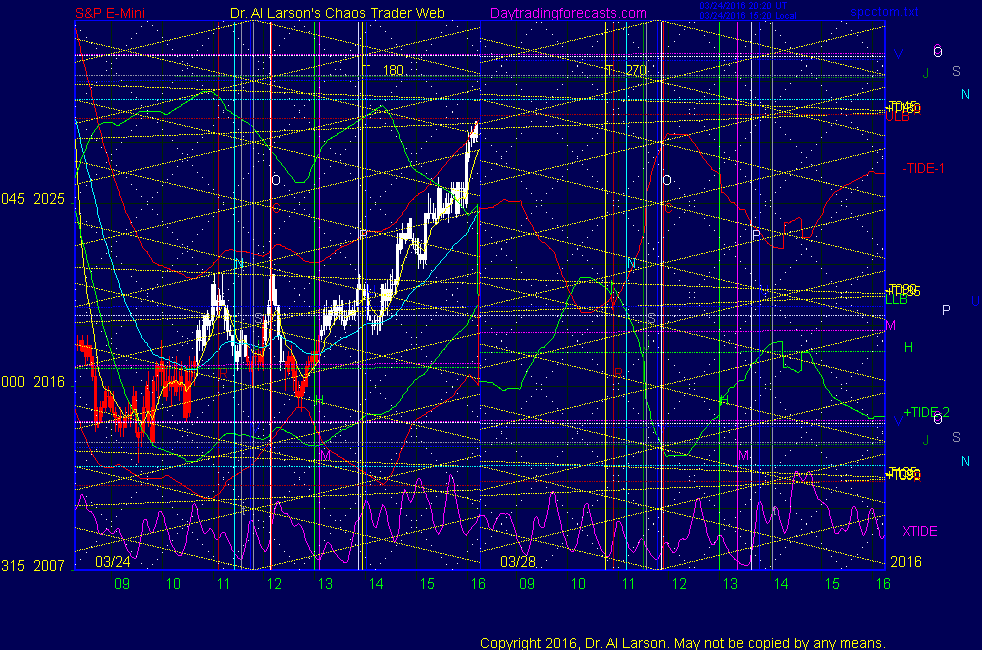Viewport: 982px width, 650px height.
Task: Click the "T" marker beside the 270 label
Action: (609, 70)
